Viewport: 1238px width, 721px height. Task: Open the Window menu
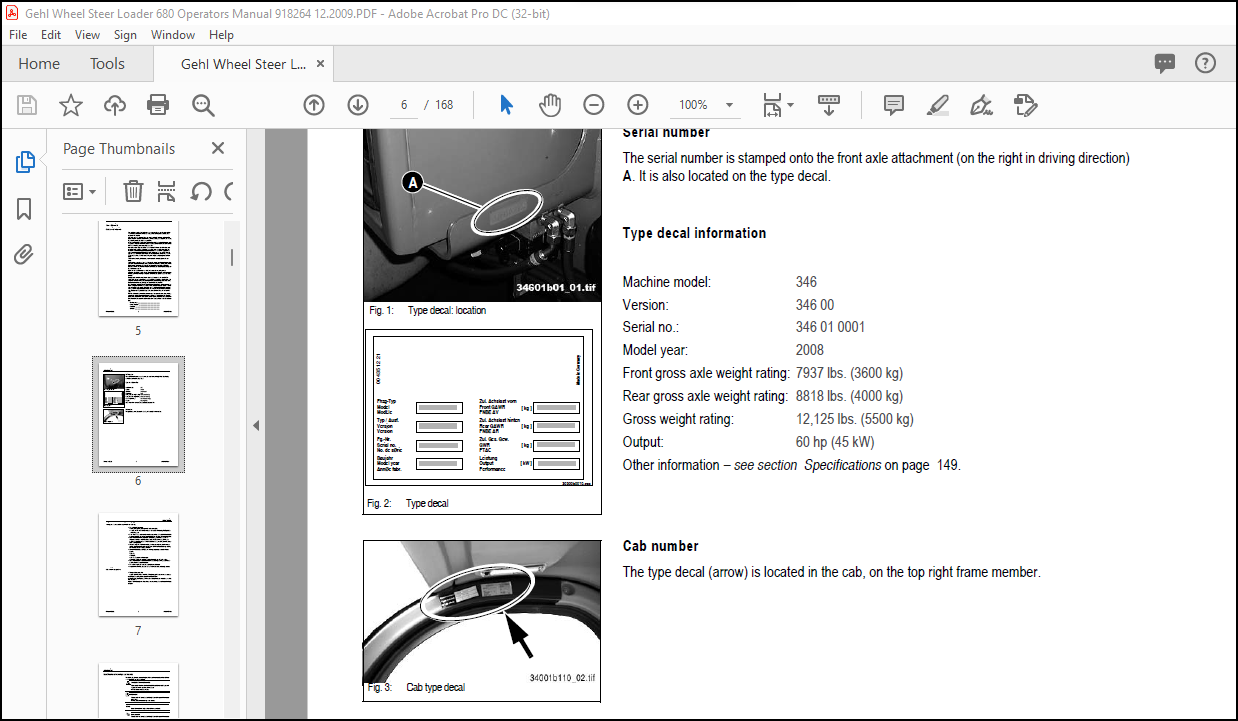point(173,34)
